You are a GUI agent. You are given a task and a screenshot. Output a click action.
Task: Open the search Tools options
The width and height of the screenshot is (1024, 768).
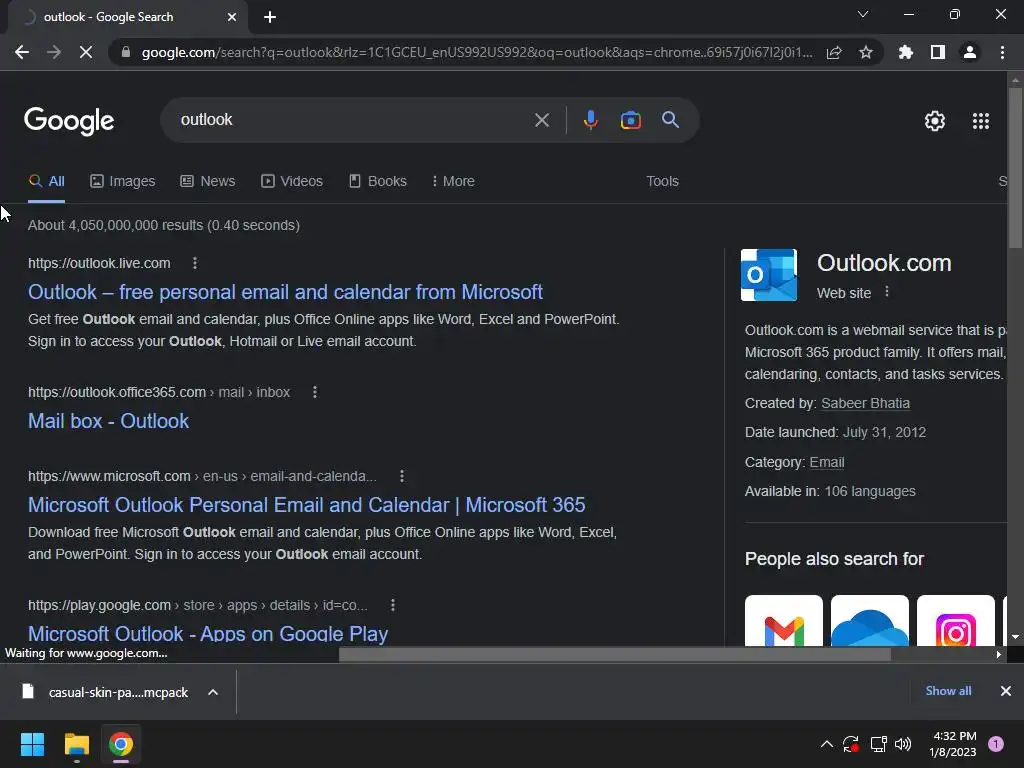tap(662, 181)
